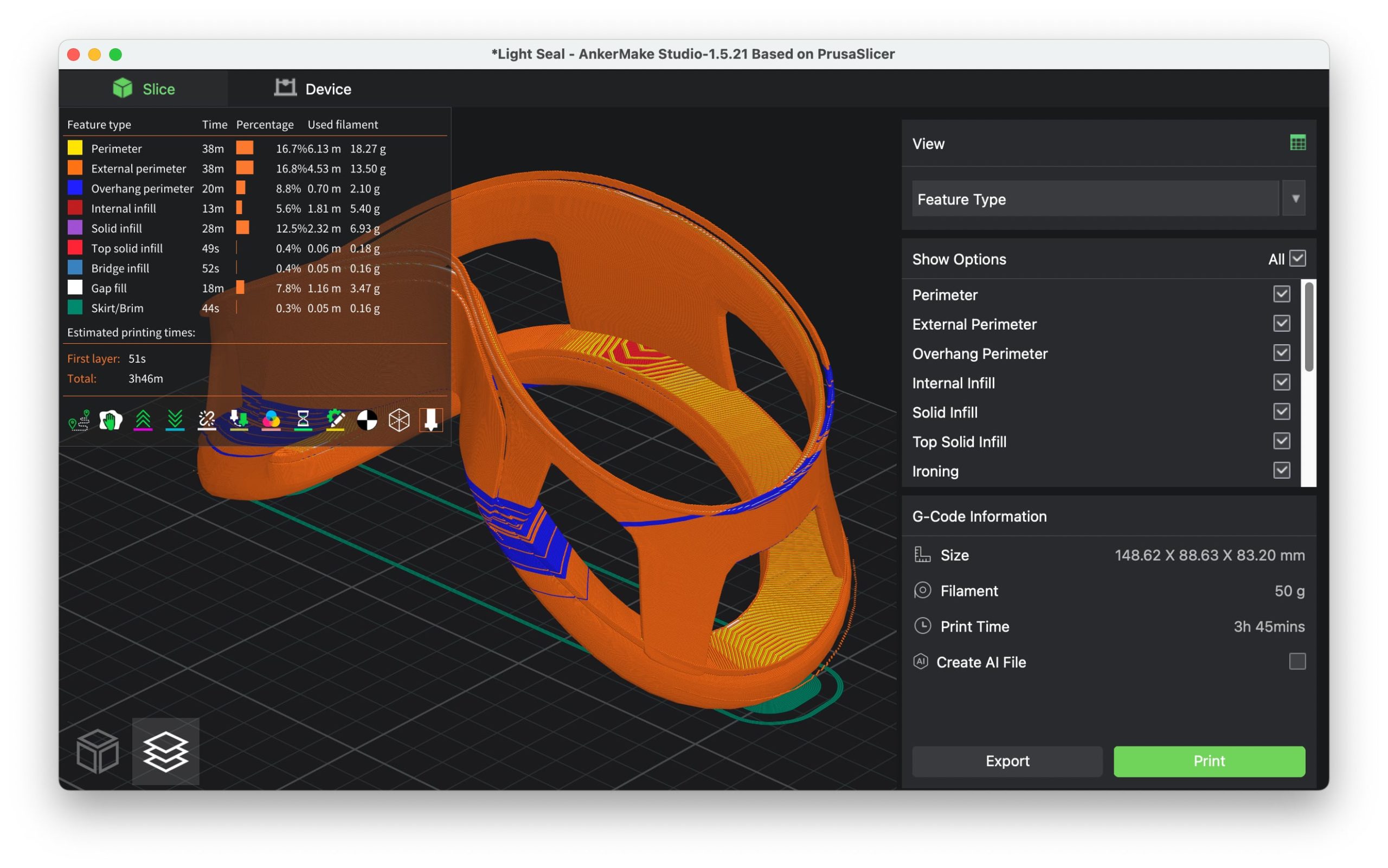Screen dimensions: 1388x868
Task: Toggle color changes icon
Action: 271,420
